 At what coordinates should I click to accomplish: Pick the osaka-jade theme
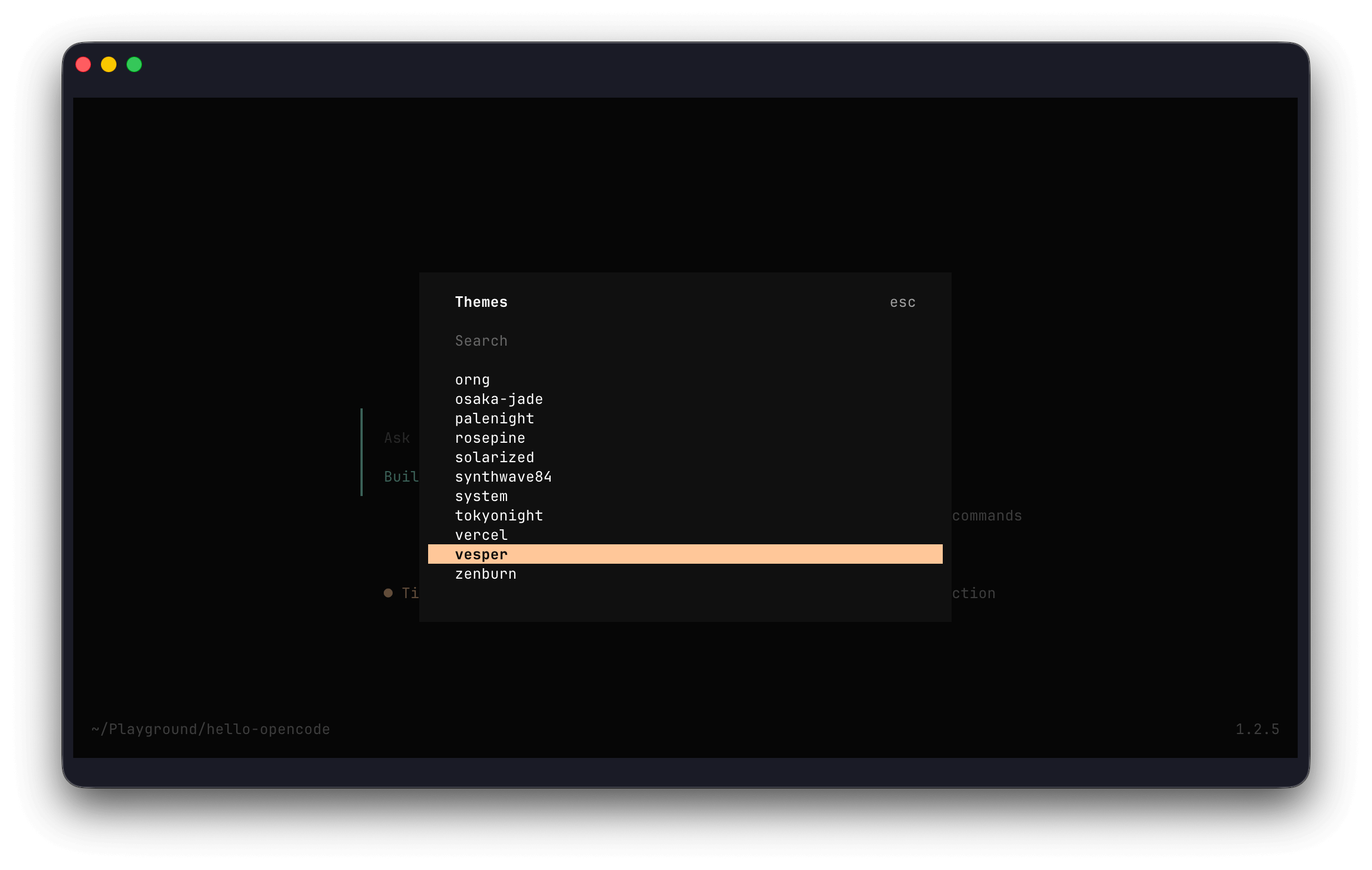[499, 398]
